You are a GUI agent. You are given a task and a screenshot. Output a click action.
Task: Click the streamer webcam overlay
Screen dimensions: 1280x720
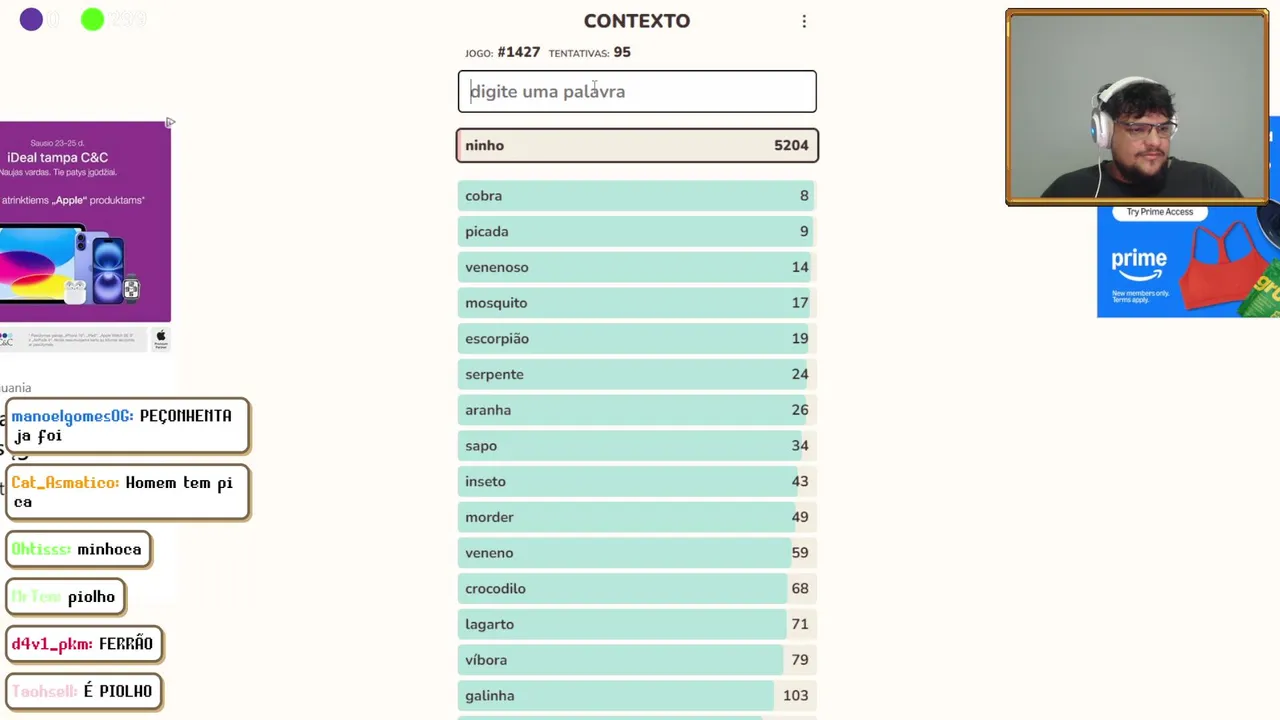[1137, 107]
